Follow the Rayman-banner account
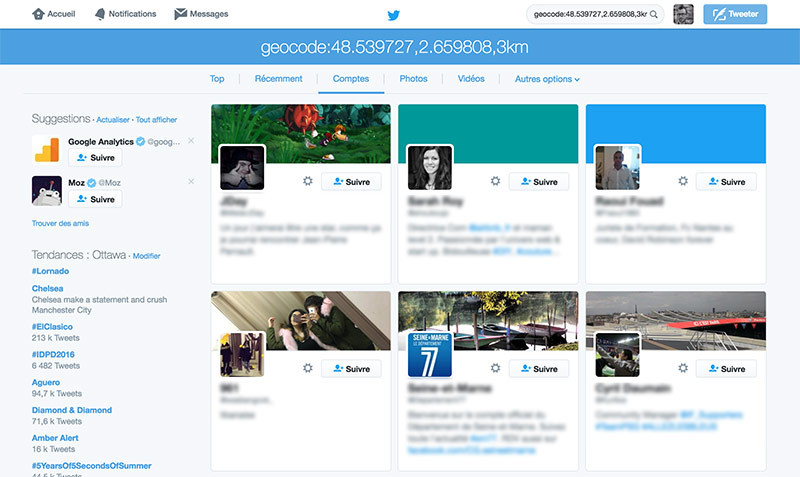 351,182
